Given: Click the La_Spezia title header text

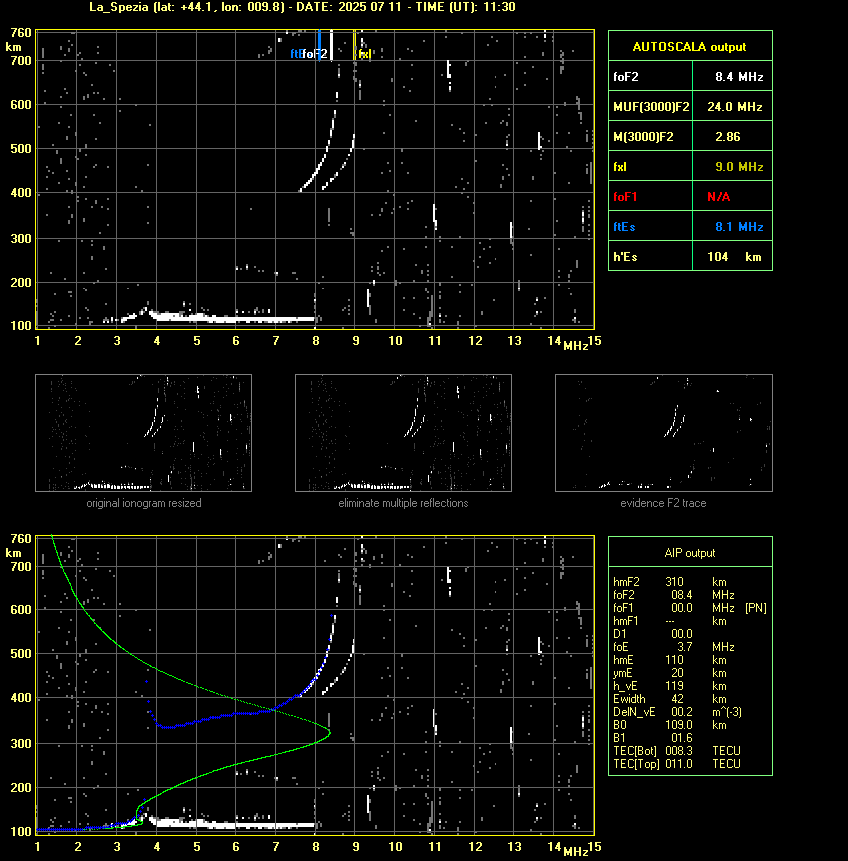Looking at the screenshot, I should (x=302, y=7).
